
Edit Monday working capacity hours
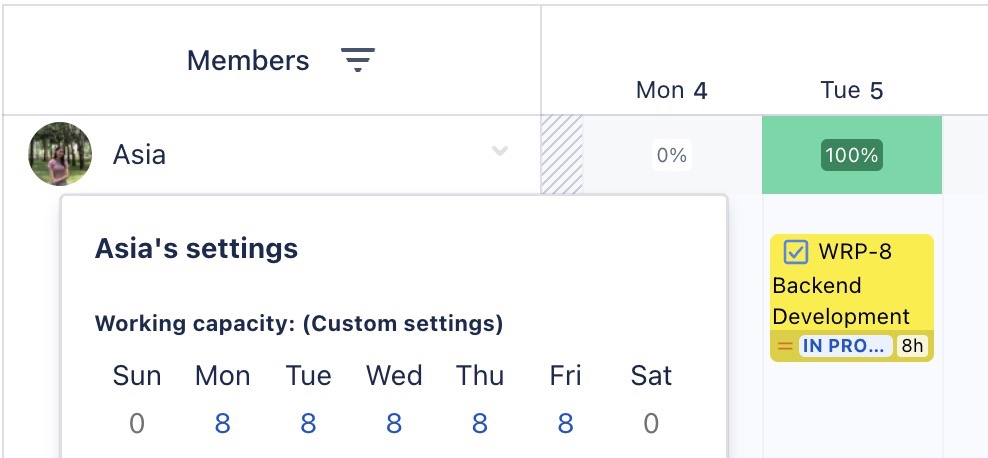tap(222, 424)
